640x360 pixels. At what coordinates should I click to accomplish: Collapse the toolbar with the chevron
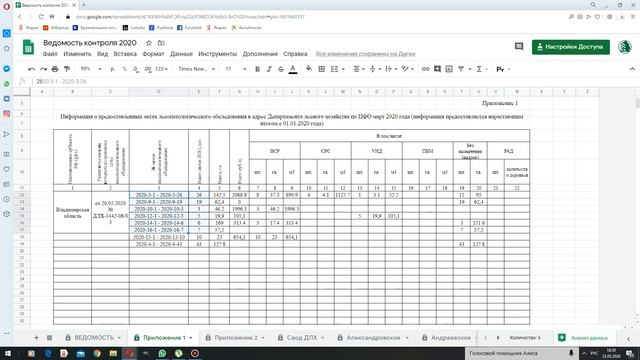point(632,69)
